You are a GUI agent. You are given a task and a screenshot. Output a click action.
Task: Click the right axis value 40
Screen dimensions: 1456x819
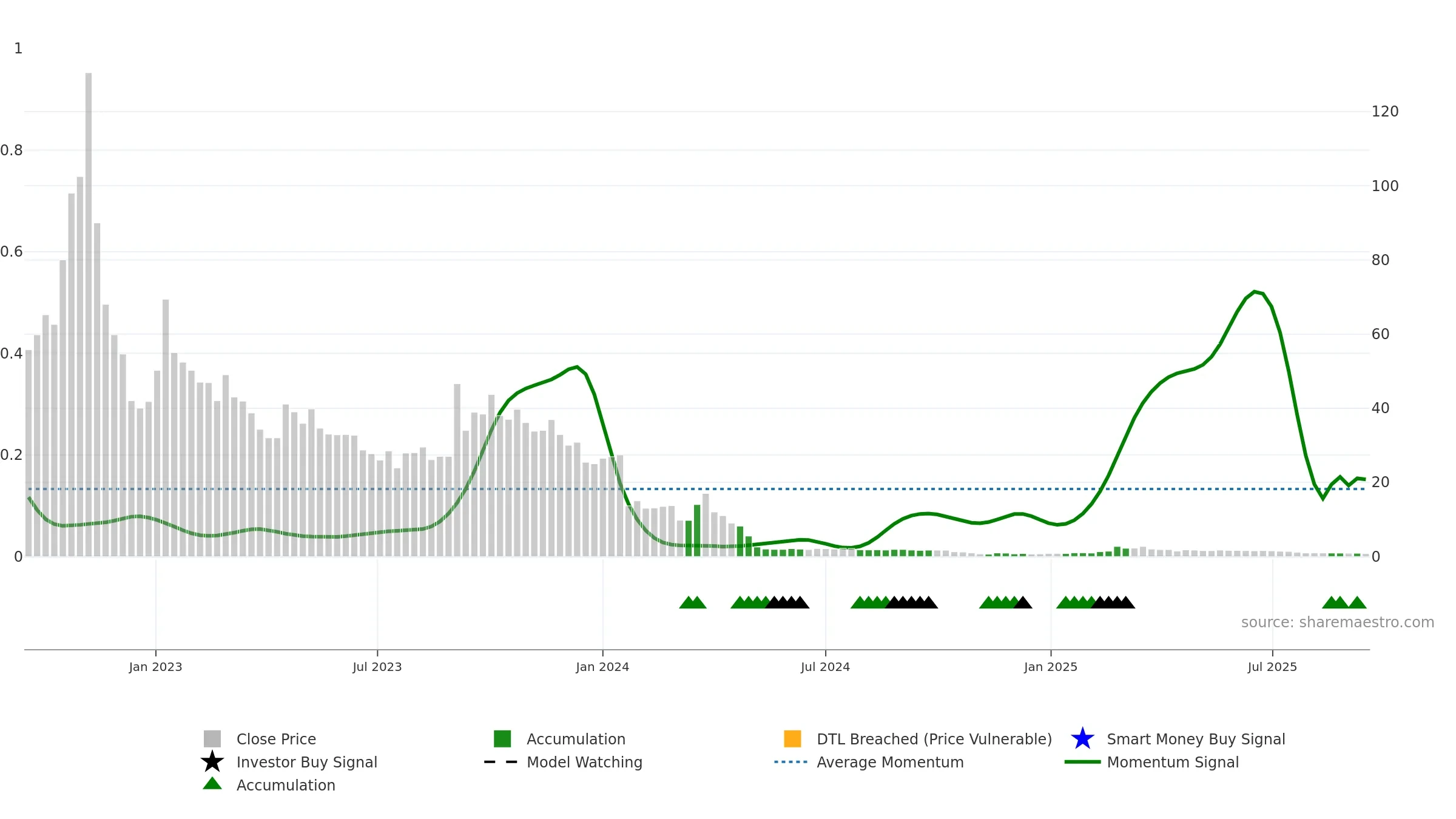click(x=1380, y=408)
